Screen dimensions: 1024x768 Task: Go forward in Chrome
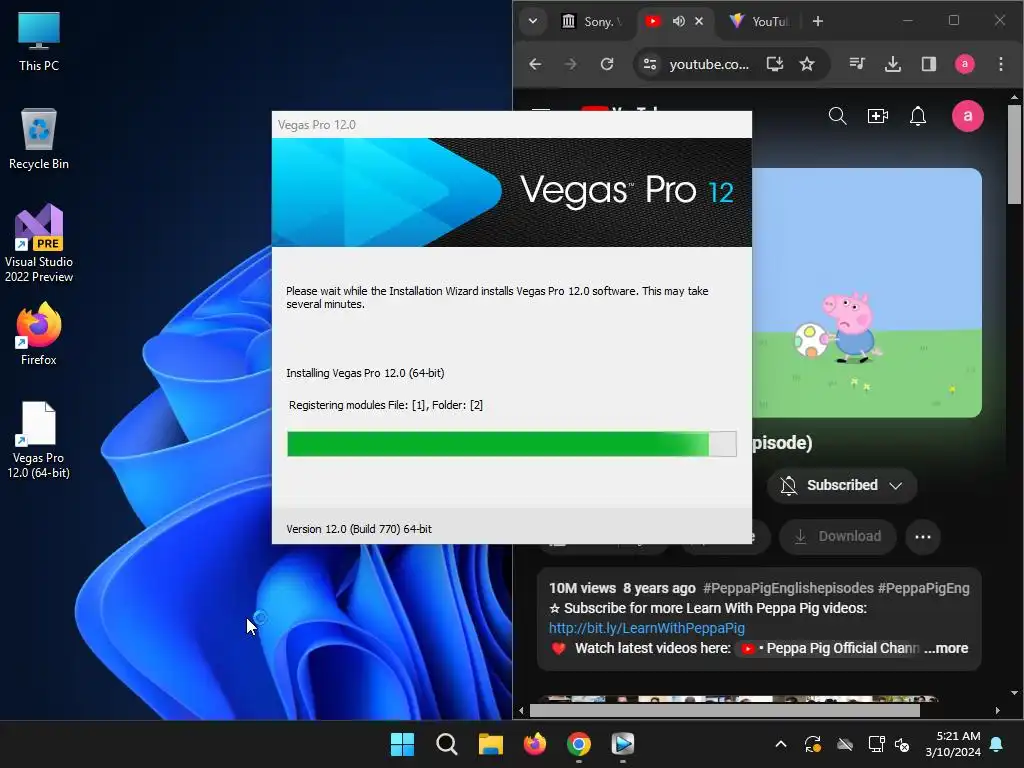click(x=570, y=64)
